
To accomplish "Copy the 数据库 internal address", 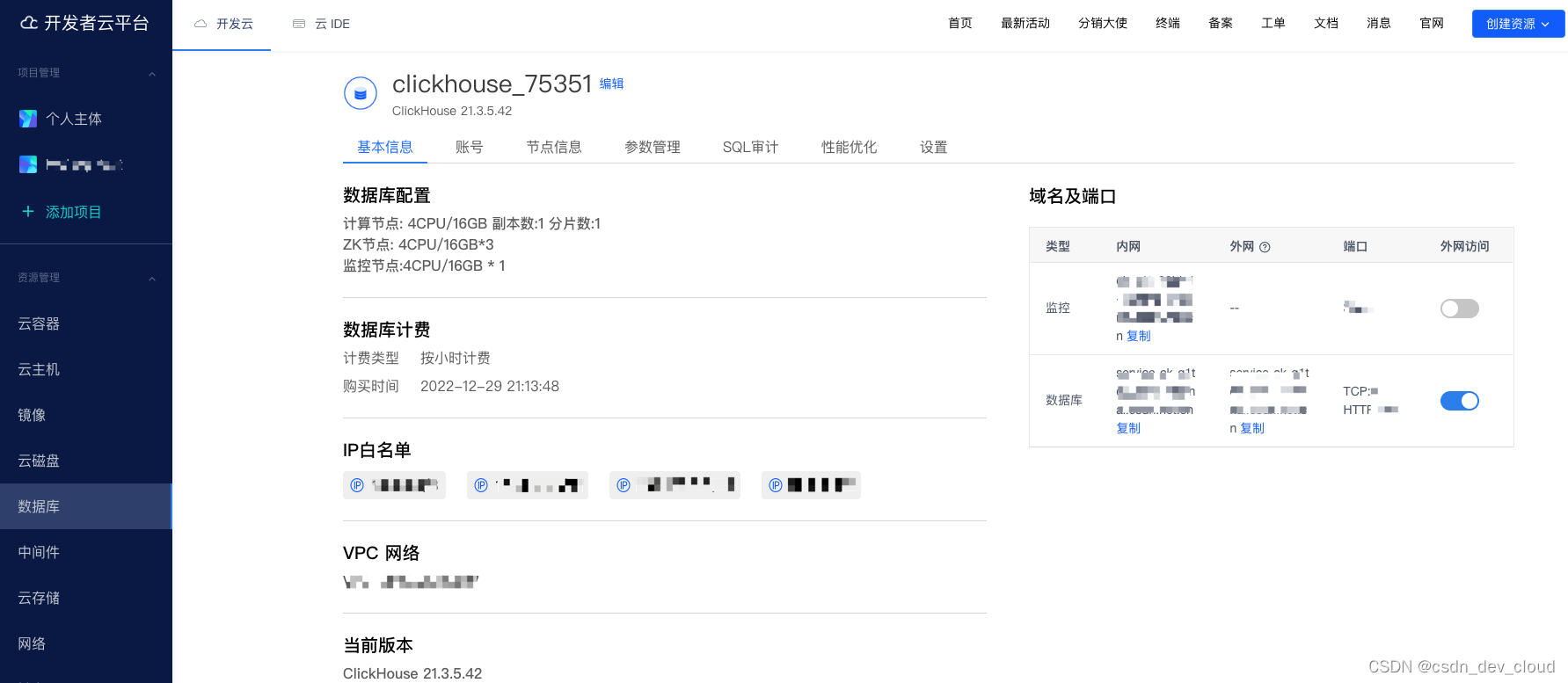I will 1128,428.
